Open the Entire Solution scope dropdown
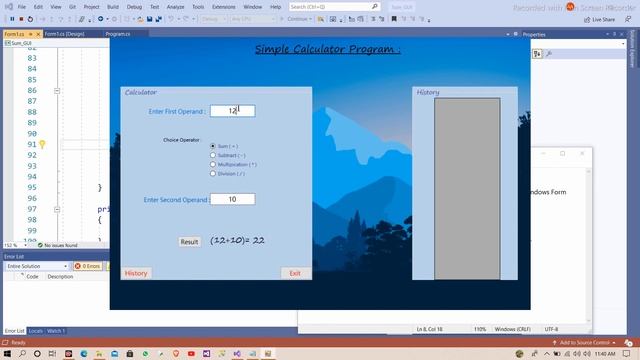Screen dimensions: 640x360 tap(37, 266)
